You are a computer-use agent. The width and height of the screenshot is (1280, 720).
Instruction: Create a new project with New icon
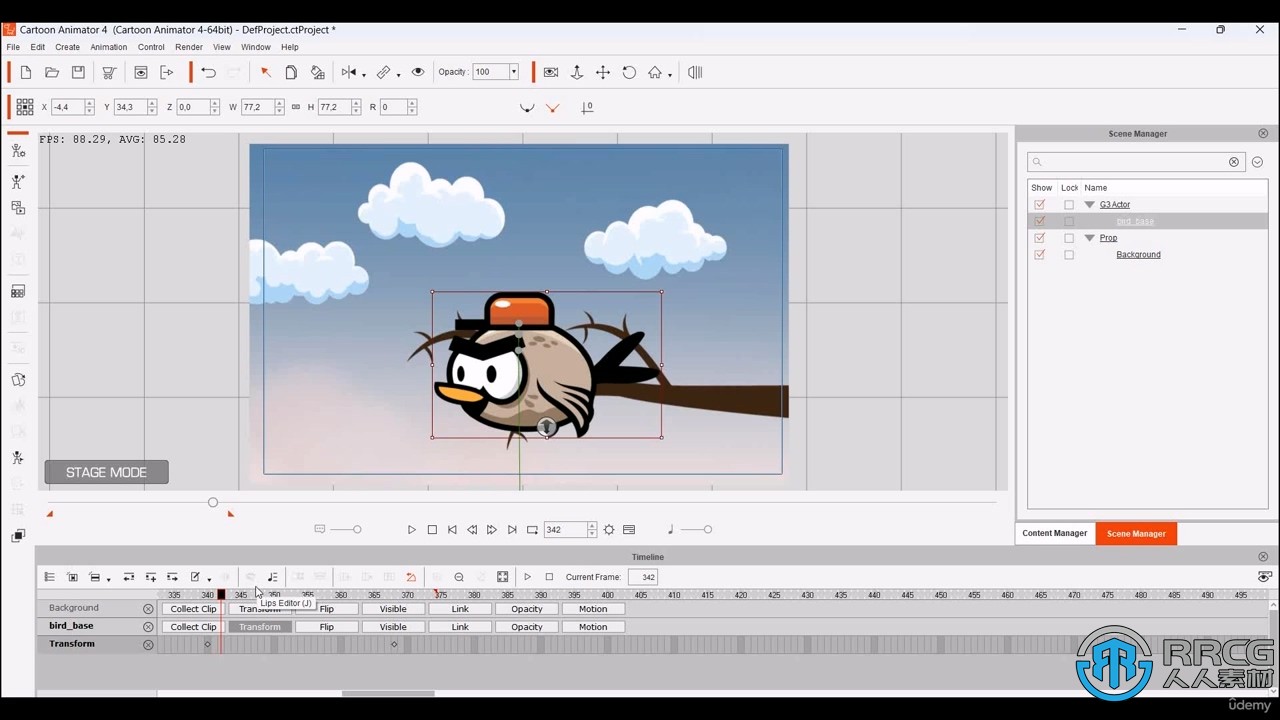[x=26, y=72]
